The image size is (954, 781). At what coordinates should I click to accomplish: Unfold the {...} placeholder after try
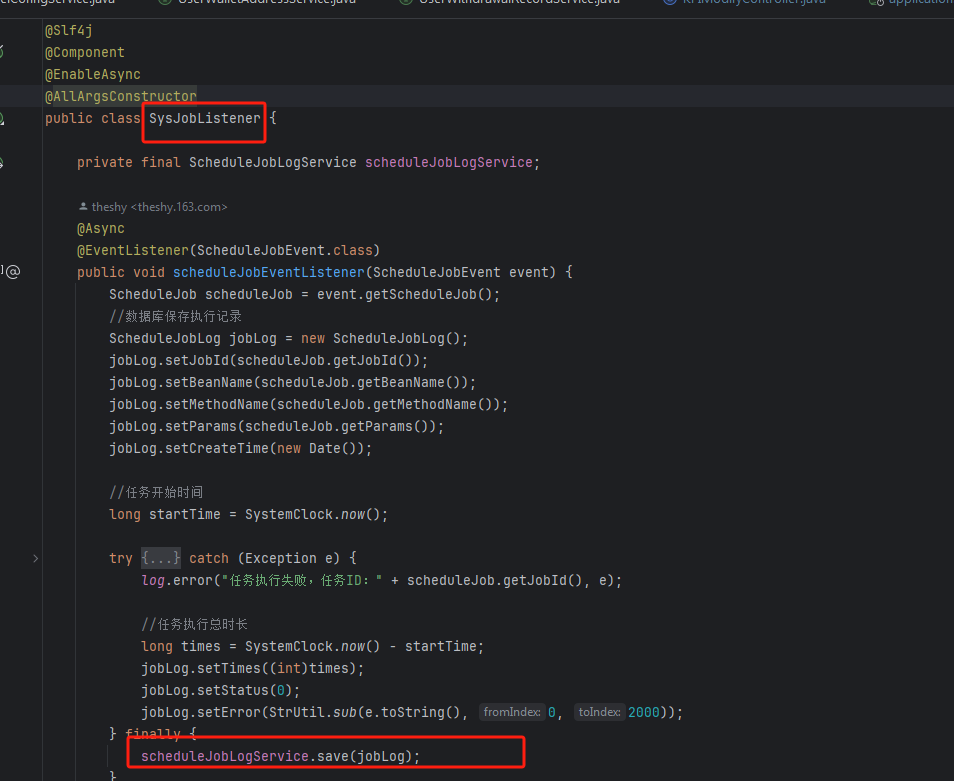pos(161,558)
